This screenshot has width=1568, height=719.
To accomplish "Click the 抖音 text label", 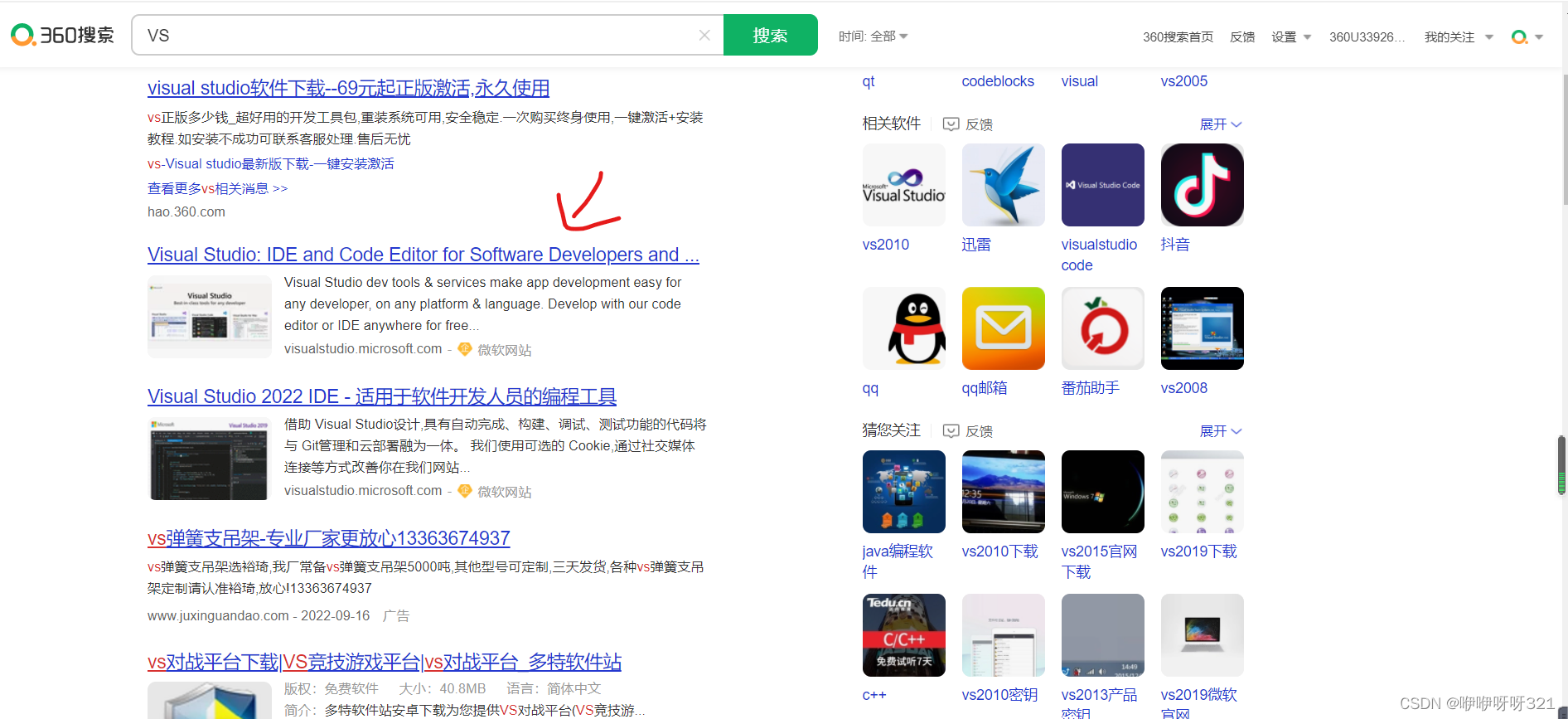I will click(1175, 245).
